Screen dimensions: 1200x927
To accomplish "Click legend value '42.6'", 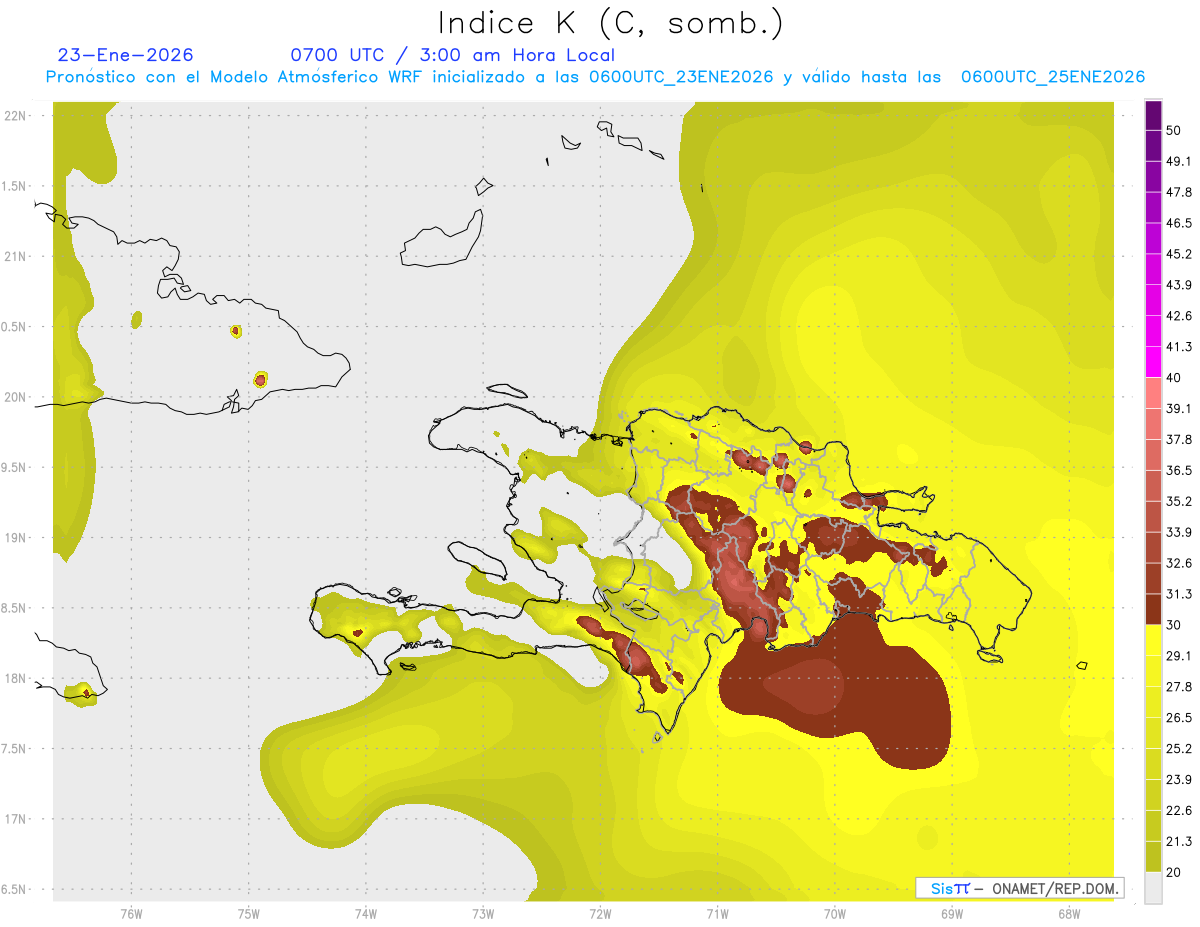I will [1179, 316].
